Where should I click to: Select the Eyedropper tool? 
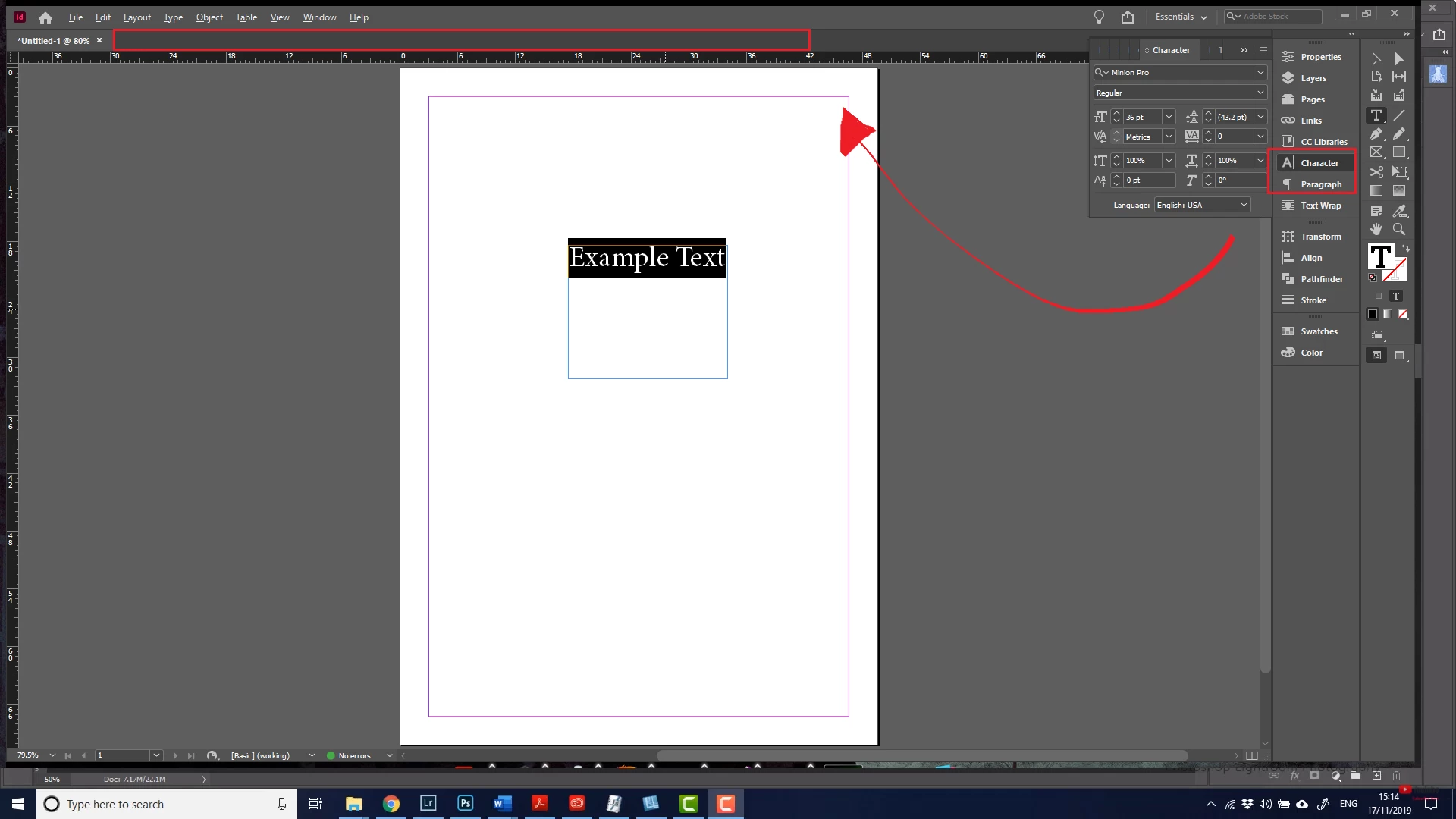pos(1399,211)
